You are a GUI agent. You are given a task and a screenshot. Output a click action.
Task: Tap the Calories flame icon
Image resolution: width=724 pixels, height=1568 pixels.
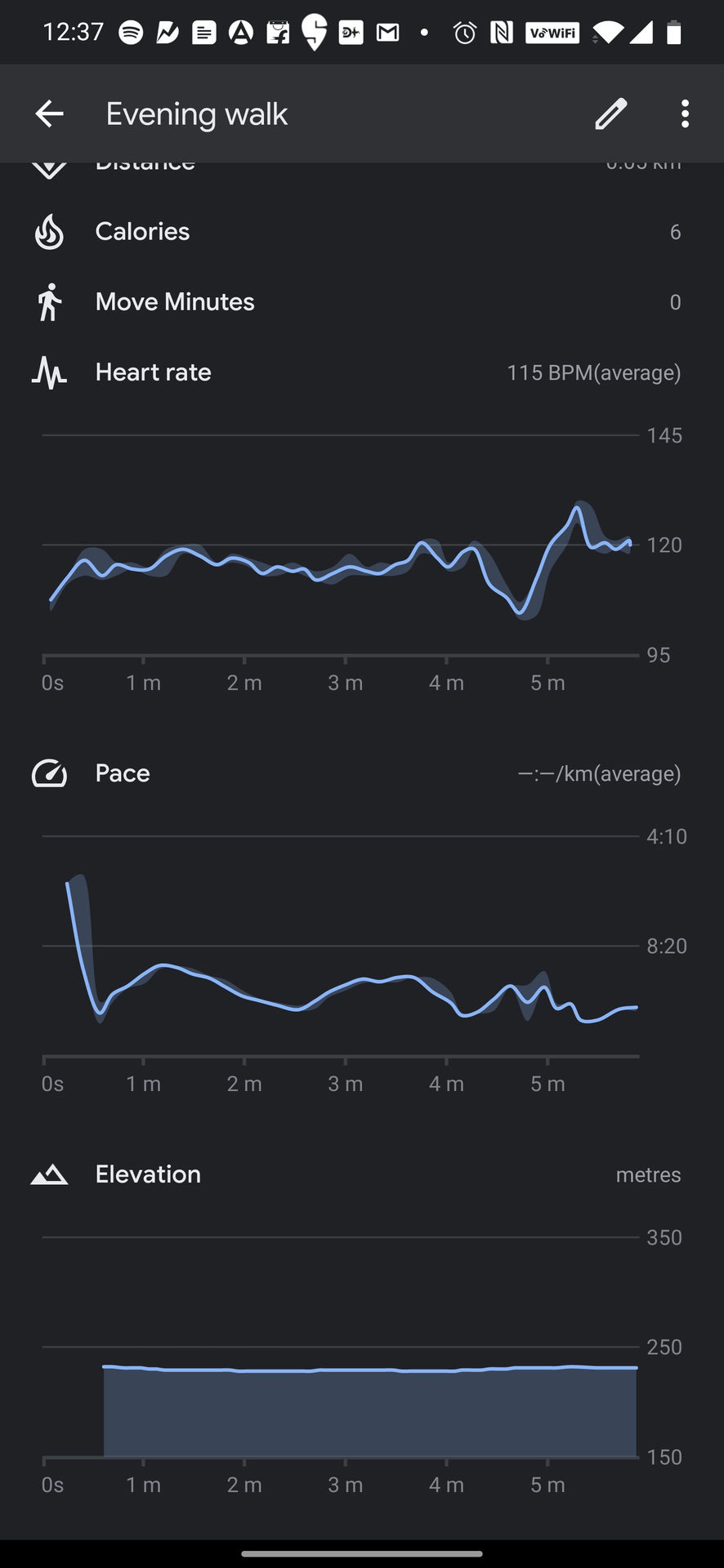pyautogui.click(x=49, y=232)
